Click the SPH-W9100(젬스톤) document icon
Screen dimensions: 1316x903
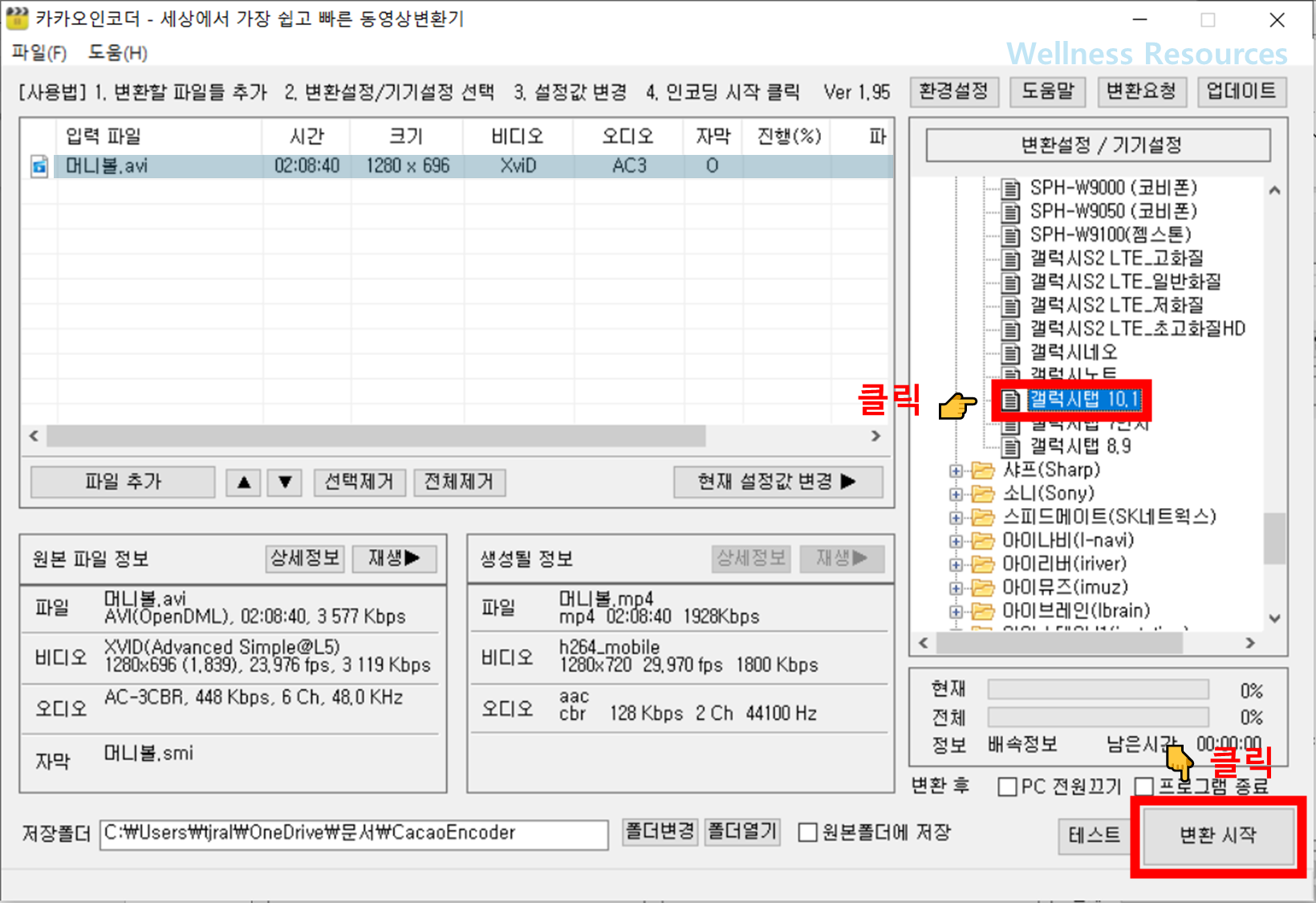tap(1012, 235)
